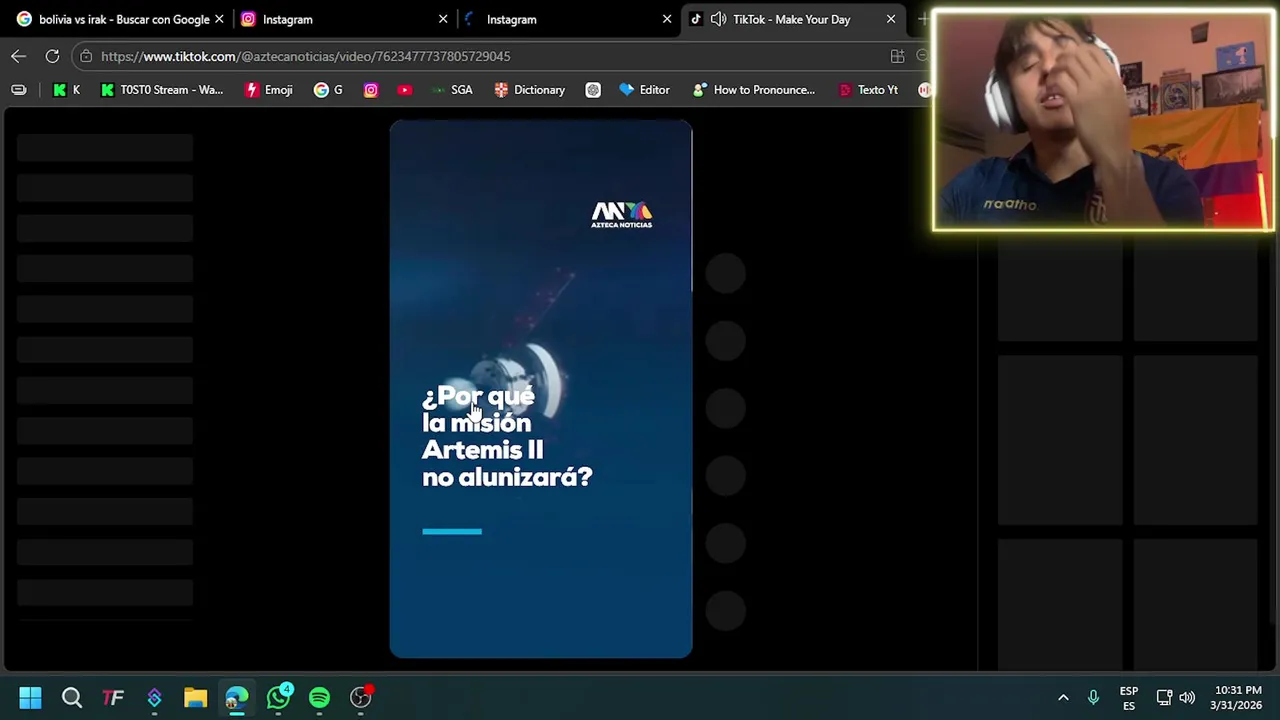
Task: Mute the TikTok tab audio speaker icon
Action: pos(718,19)
